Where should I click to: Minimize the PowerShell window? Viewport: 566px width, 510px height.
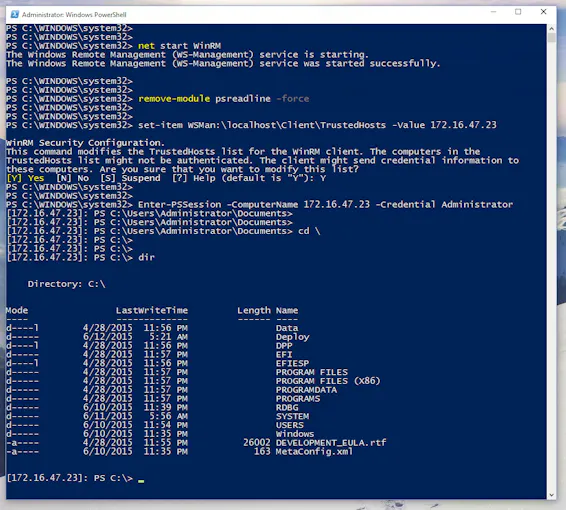point(493,12)
